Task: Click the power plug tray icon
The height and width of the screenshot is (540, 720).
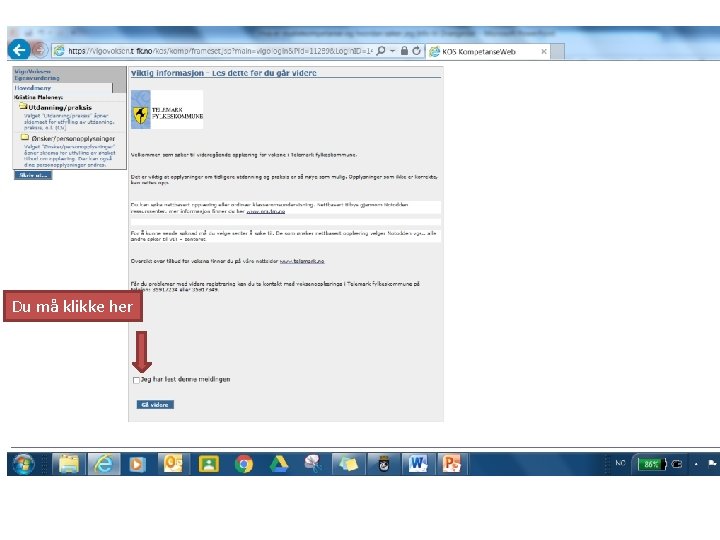Action: click(677, 464)
